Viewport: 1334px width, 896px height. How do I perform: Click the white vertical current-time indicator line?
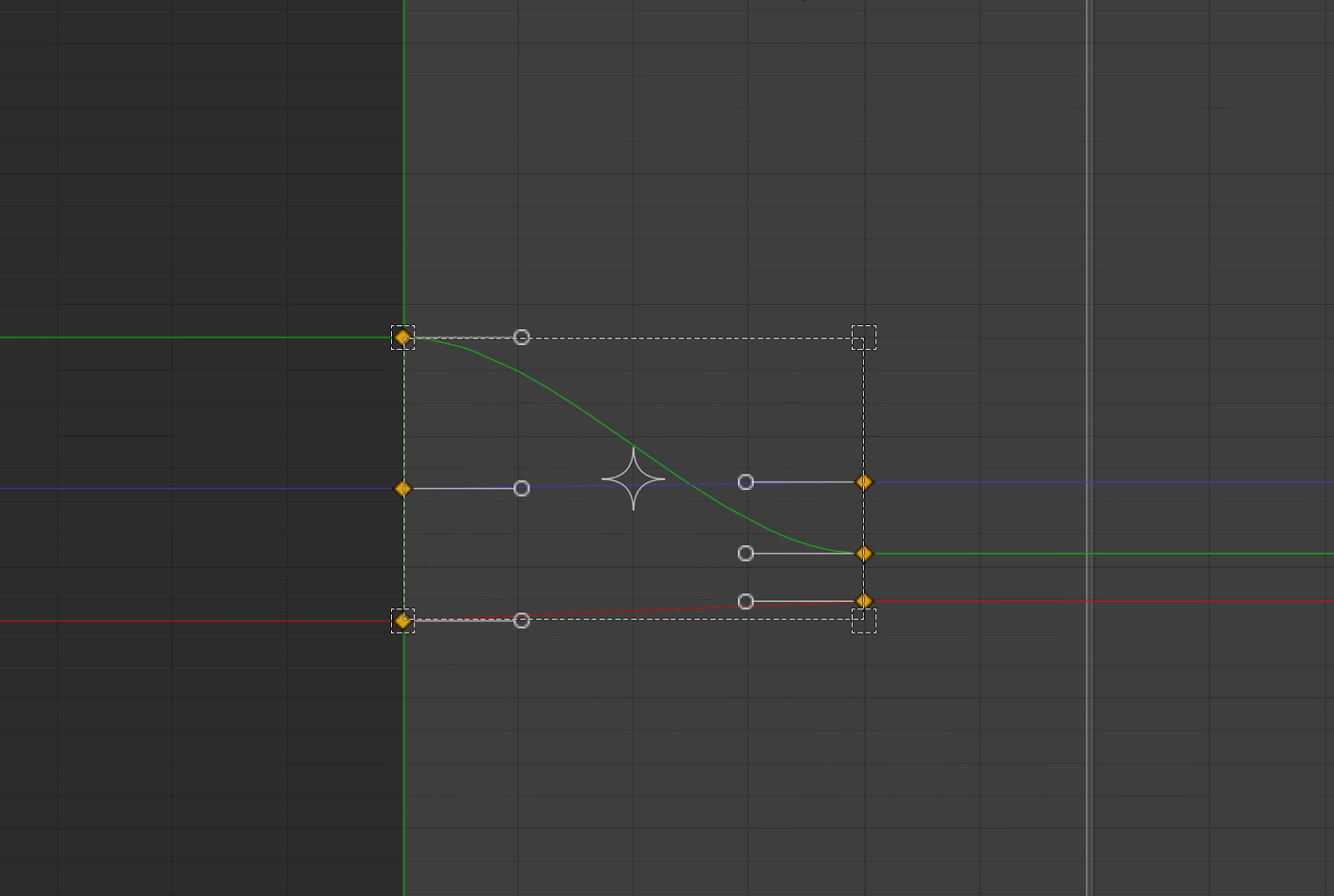[1089, 448]
